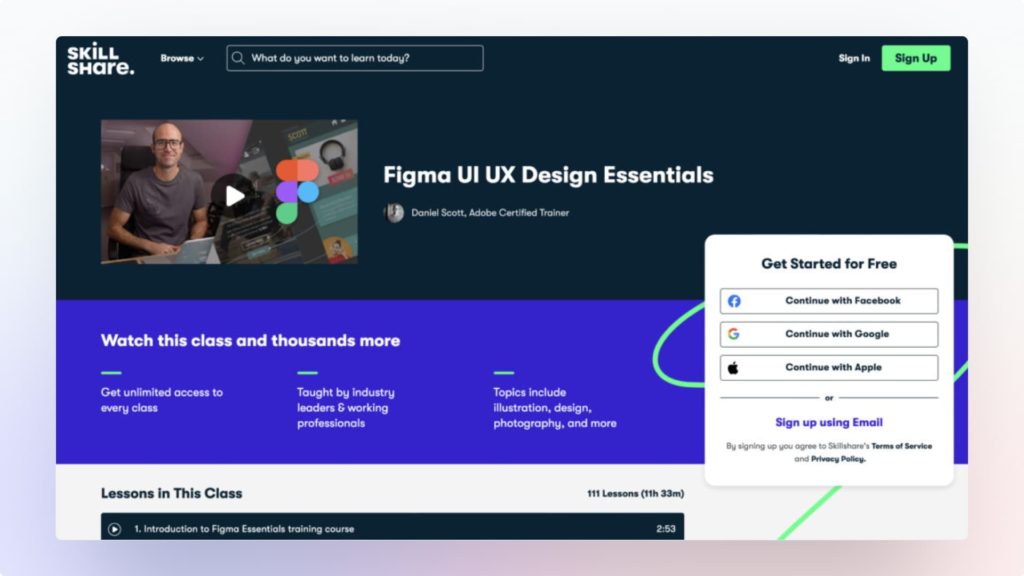The image size is (1024, 576).
Task: Click the play icon beside lesson 1
Action: (x=113, y=529)
